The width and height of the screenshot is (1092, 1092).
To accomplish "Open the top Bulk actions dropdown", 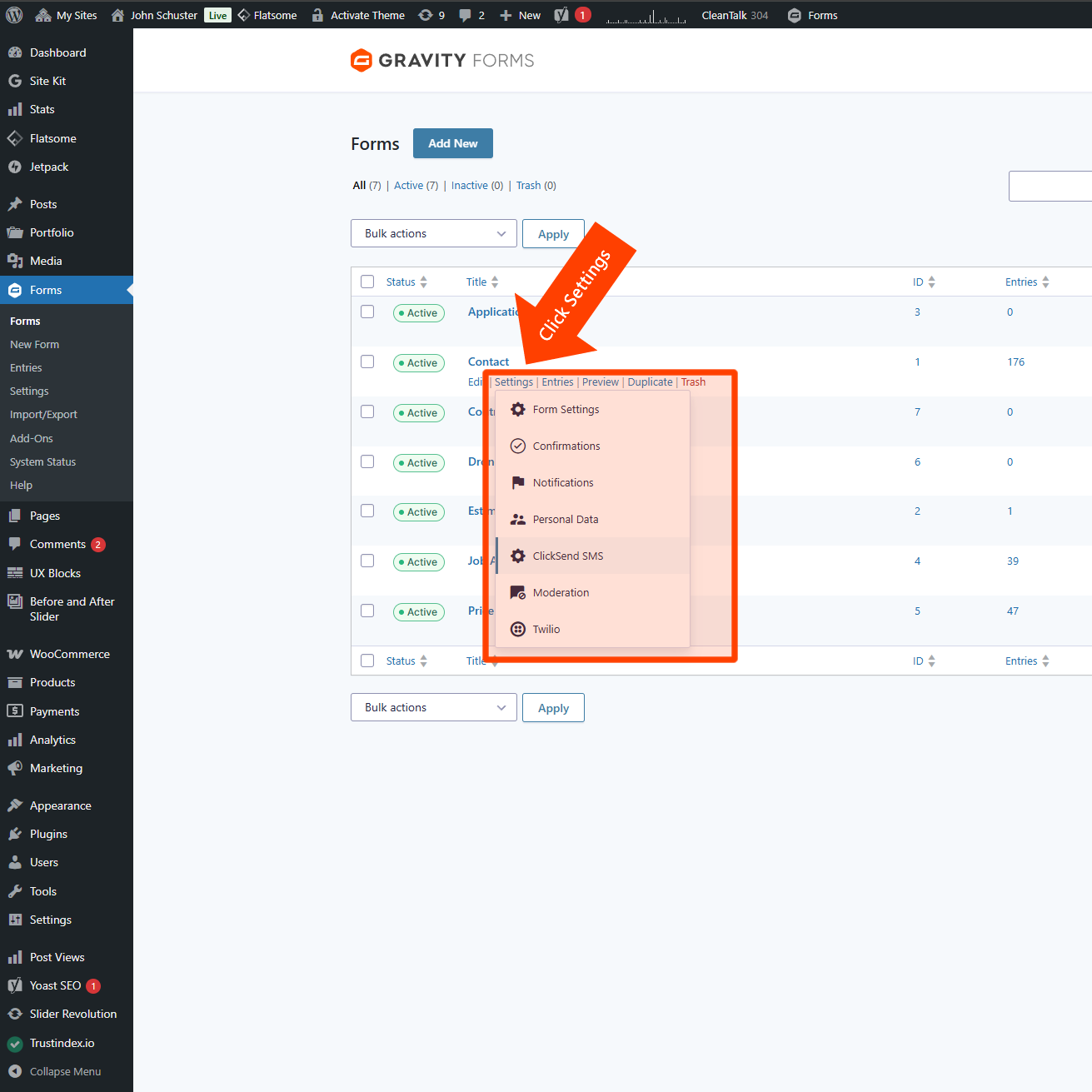I will [x=433, y=233].
